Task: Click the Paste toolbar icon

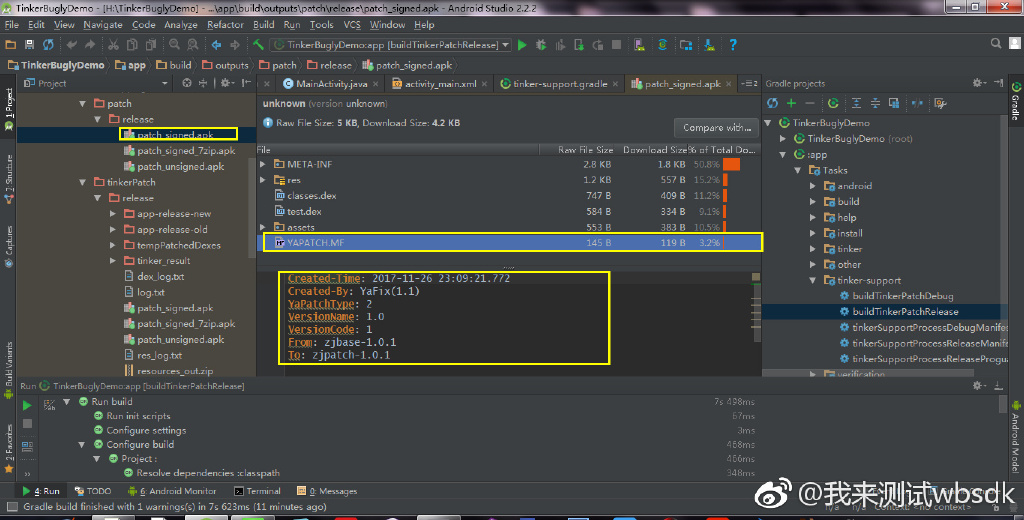Action: (151, 44)
